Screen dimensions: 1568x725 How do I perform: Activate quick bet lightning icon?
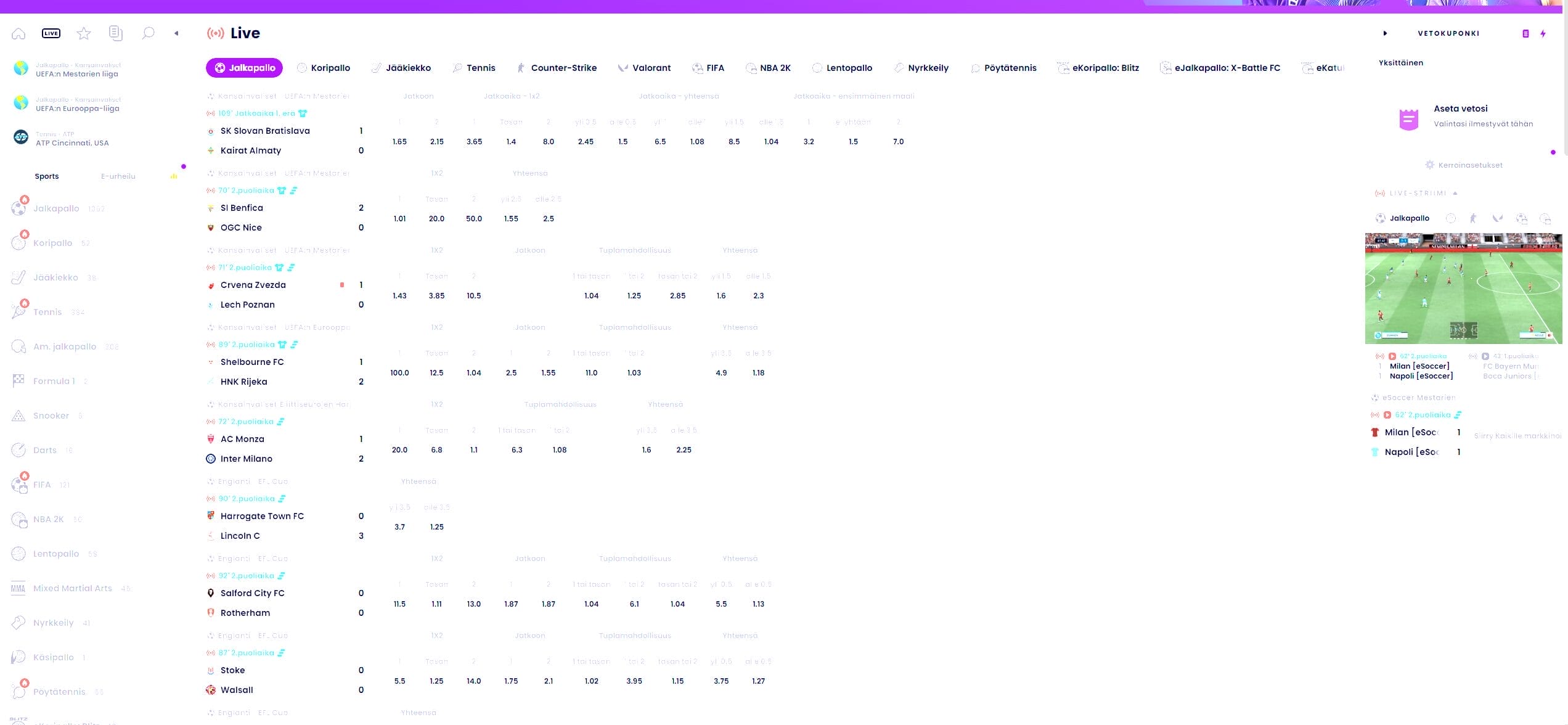click(1543, 34)
